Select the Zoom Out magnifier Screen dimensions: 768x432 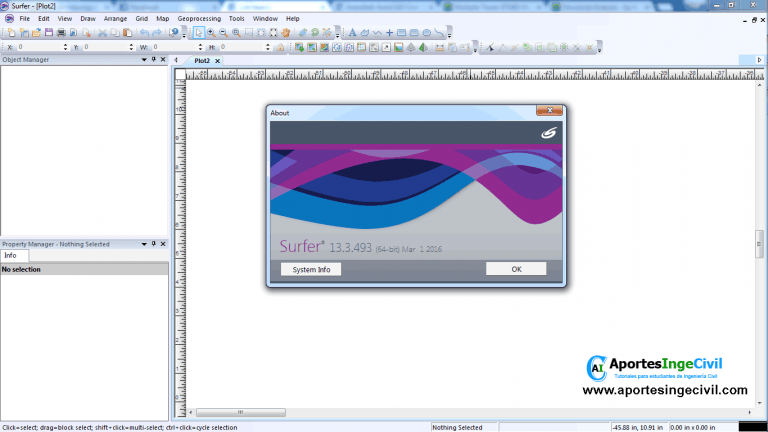223,33
